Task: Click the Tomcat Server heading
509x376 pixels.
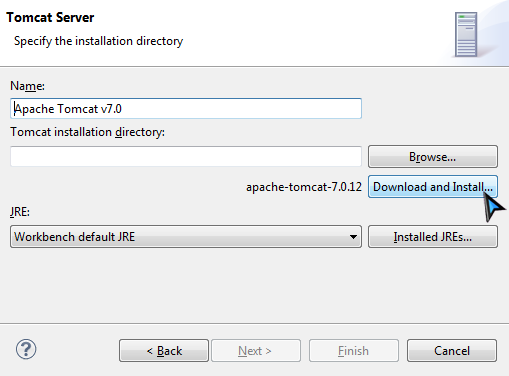Action: tap(50, 17)
